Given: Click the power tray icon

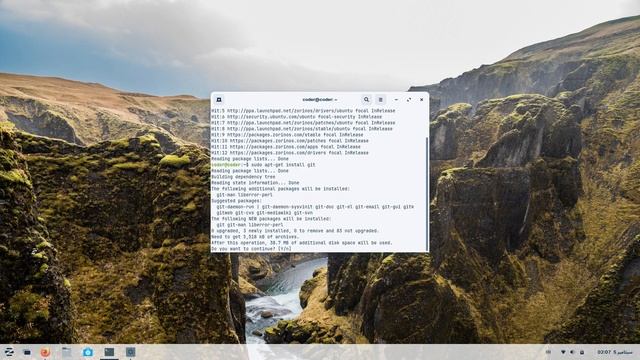Looking at the screenshot, I should 582,352.
